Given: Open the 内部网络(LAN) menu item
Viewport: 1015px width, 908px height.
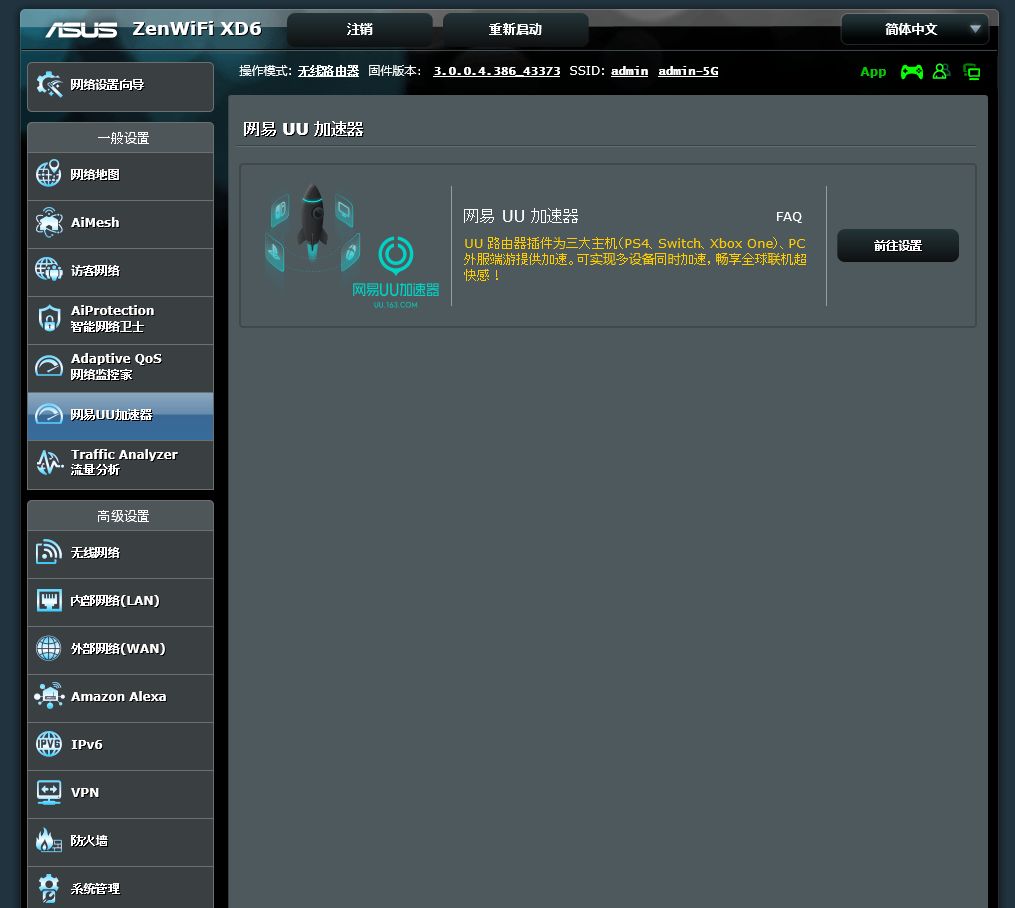Looking at the screenshot, I should (120, 602).
